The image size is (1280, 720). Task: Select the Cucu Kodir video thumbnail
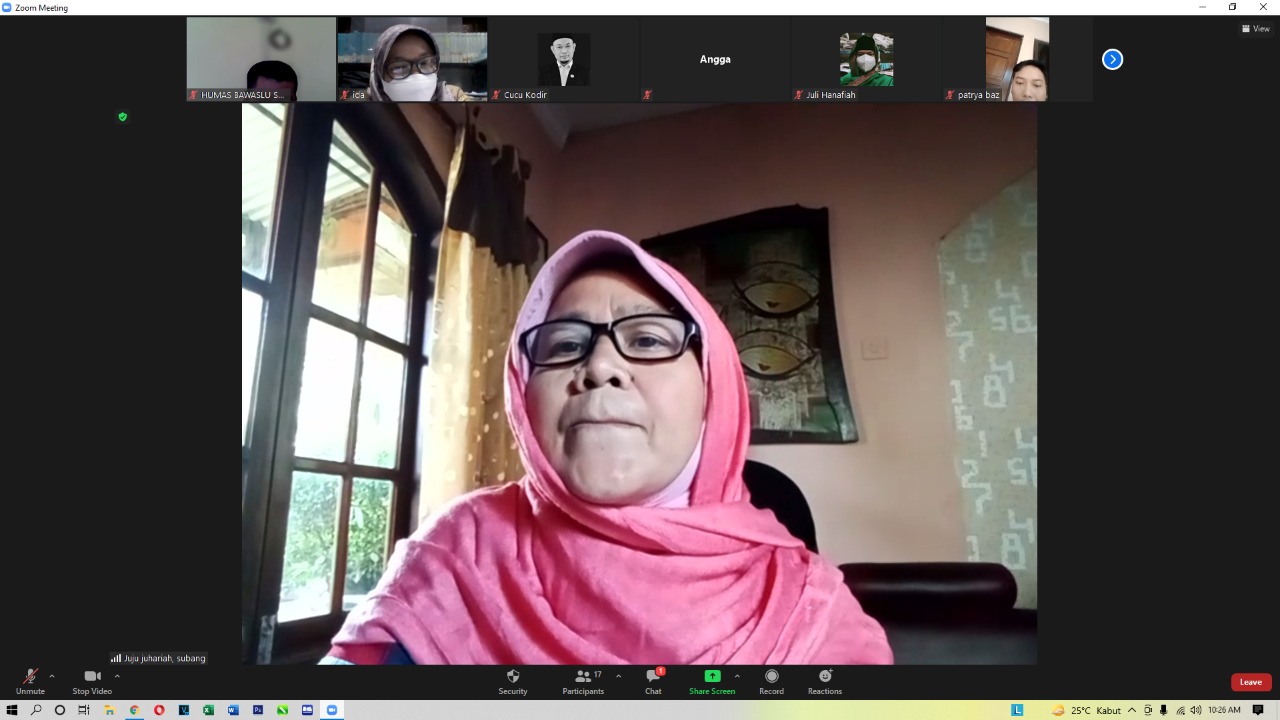coord(563,59)
